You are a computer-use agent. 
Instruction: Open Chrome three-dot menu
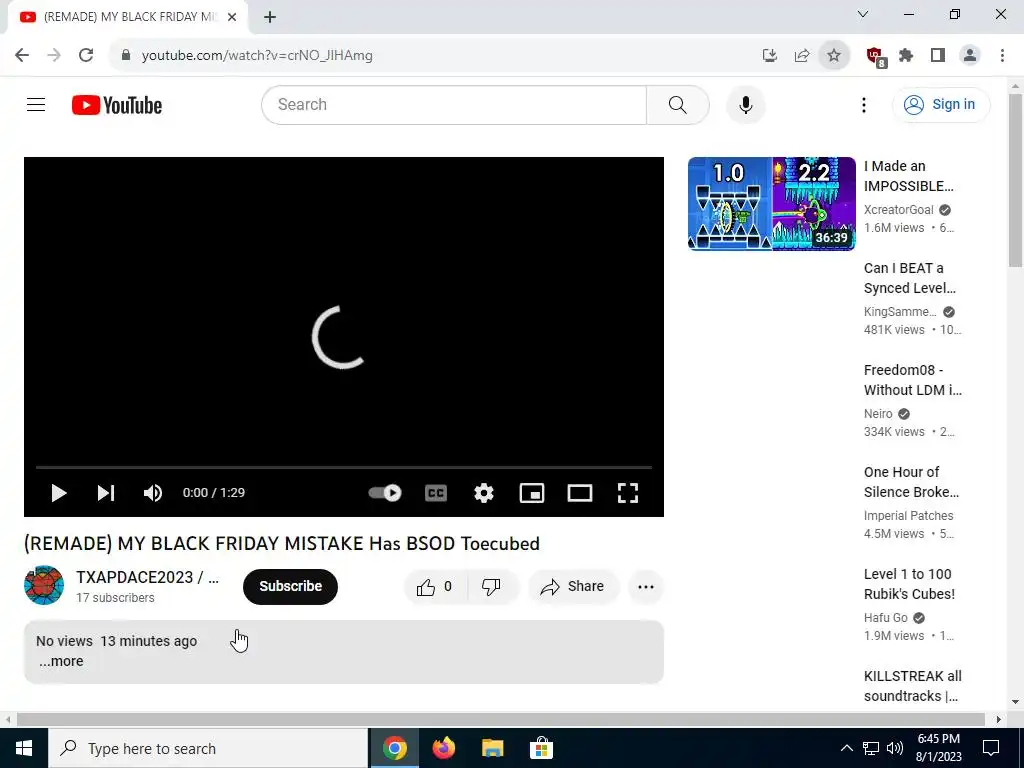click(1002, 56)
